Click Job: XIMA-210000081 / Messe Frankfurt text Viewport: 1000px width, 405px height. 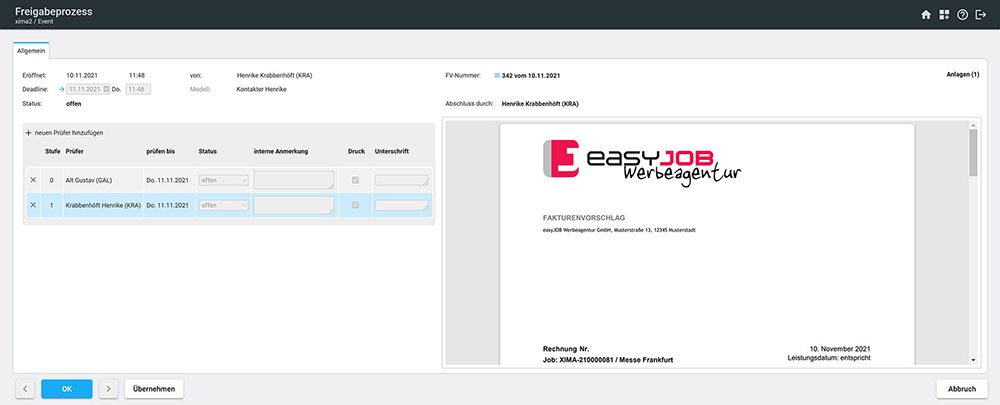[x=608, y=360]
